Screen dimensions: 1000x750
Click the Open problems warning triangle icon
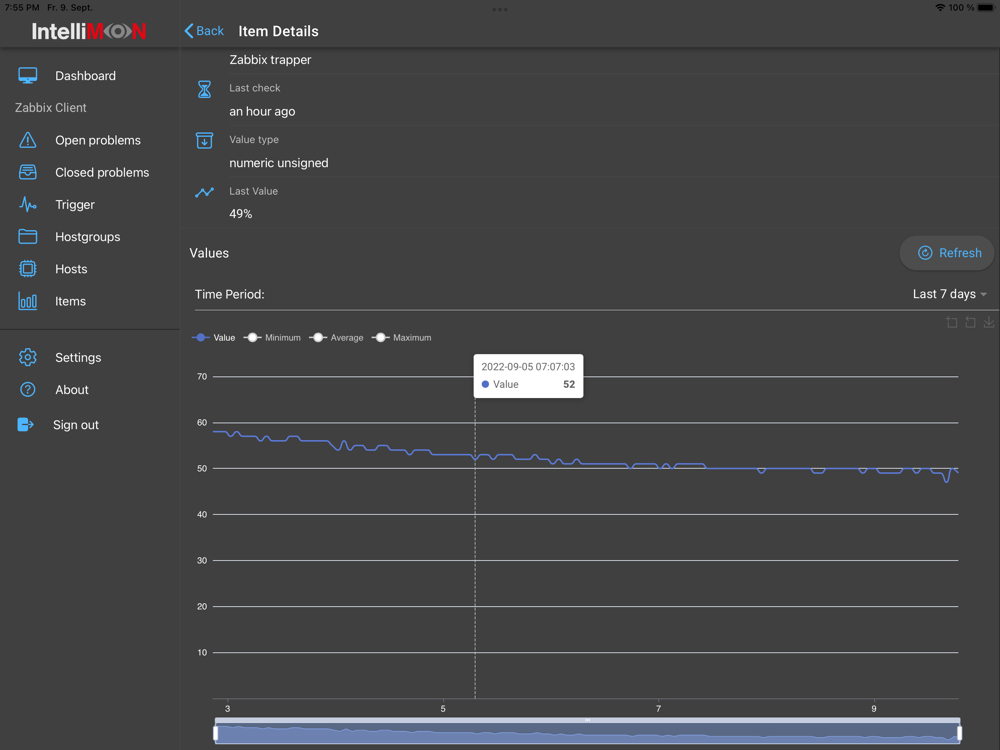27,140
